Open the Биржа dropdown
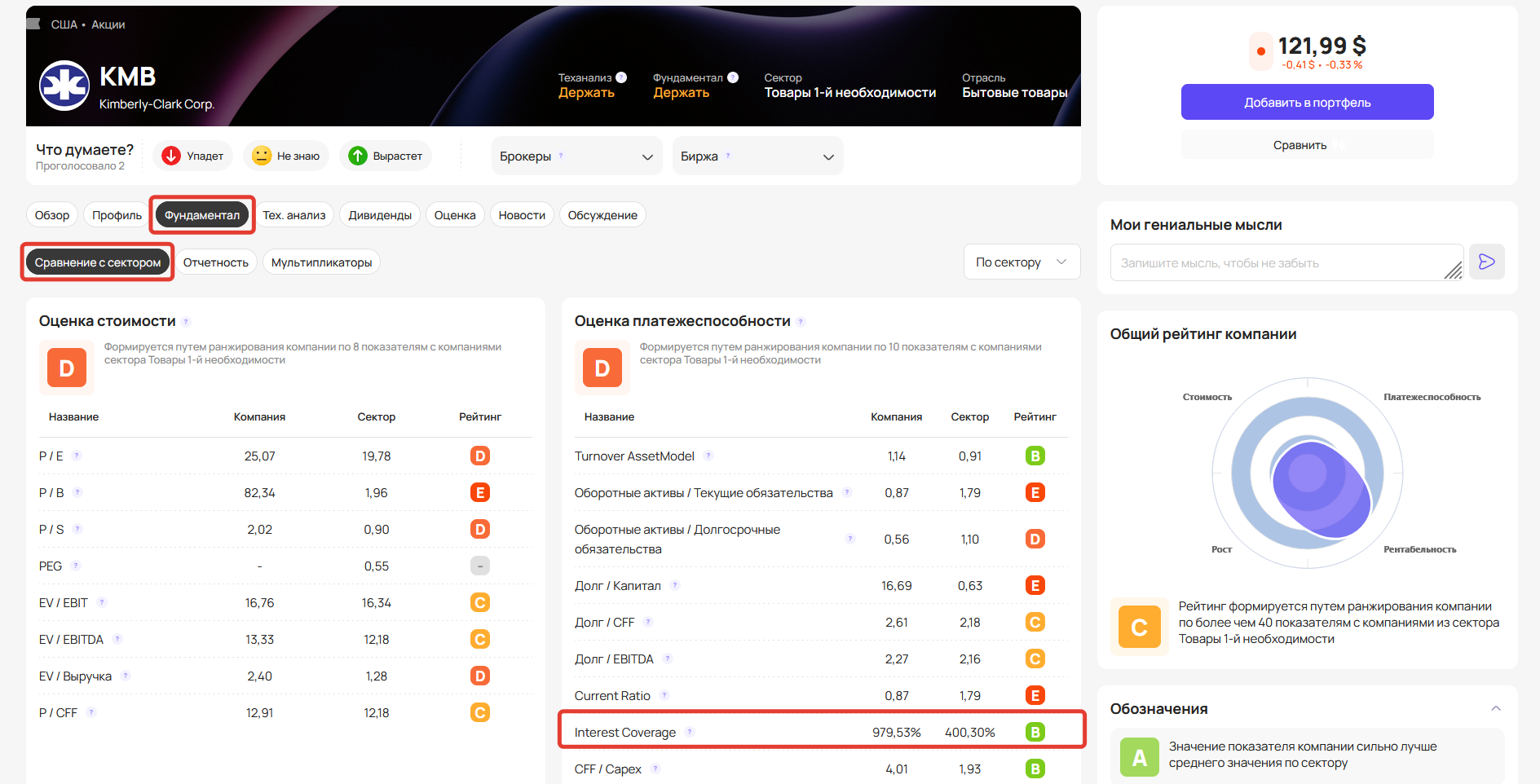The image size is (1540, 784). click(757, 156)
